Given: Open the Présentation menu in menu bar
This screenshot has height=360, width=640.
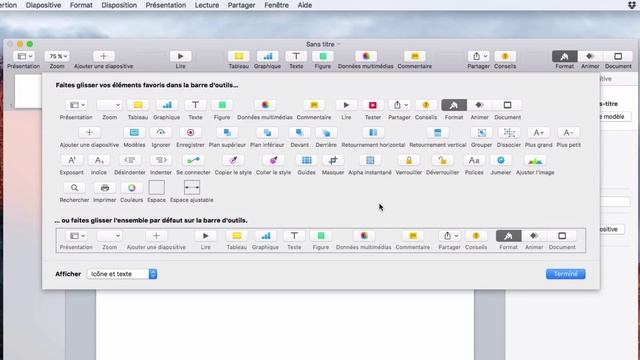Looking at the screenshot, I should coord(166,5).
